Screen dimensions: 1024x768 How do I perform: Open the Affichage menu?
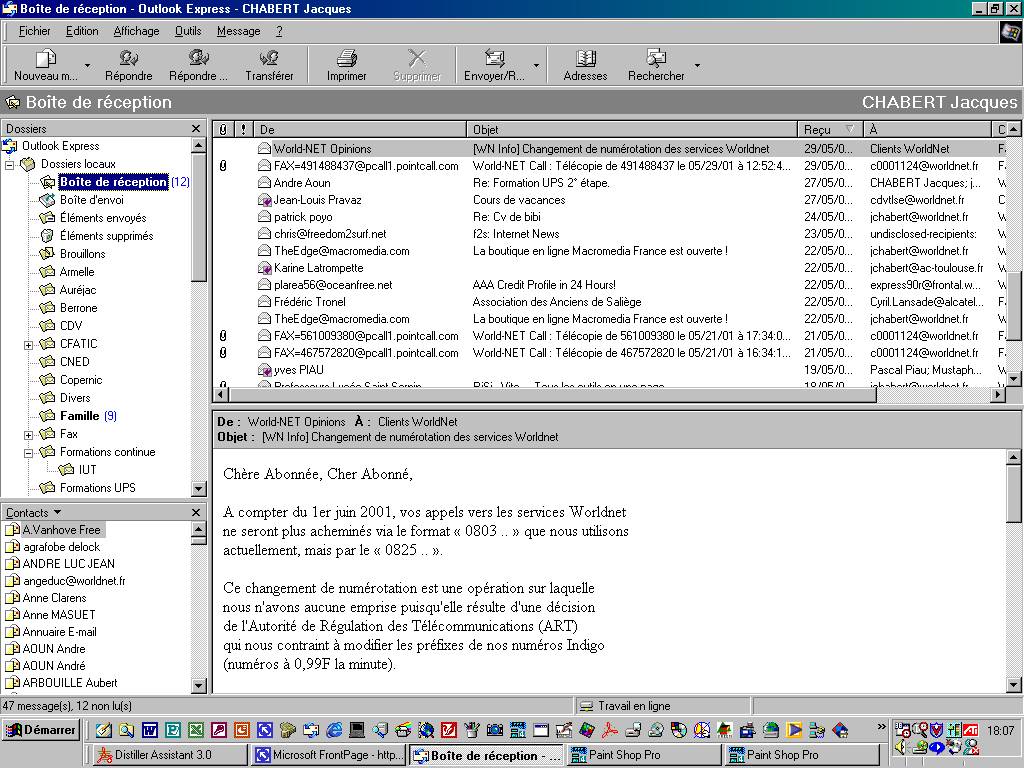pyautogui.click(x=136, y=31)
